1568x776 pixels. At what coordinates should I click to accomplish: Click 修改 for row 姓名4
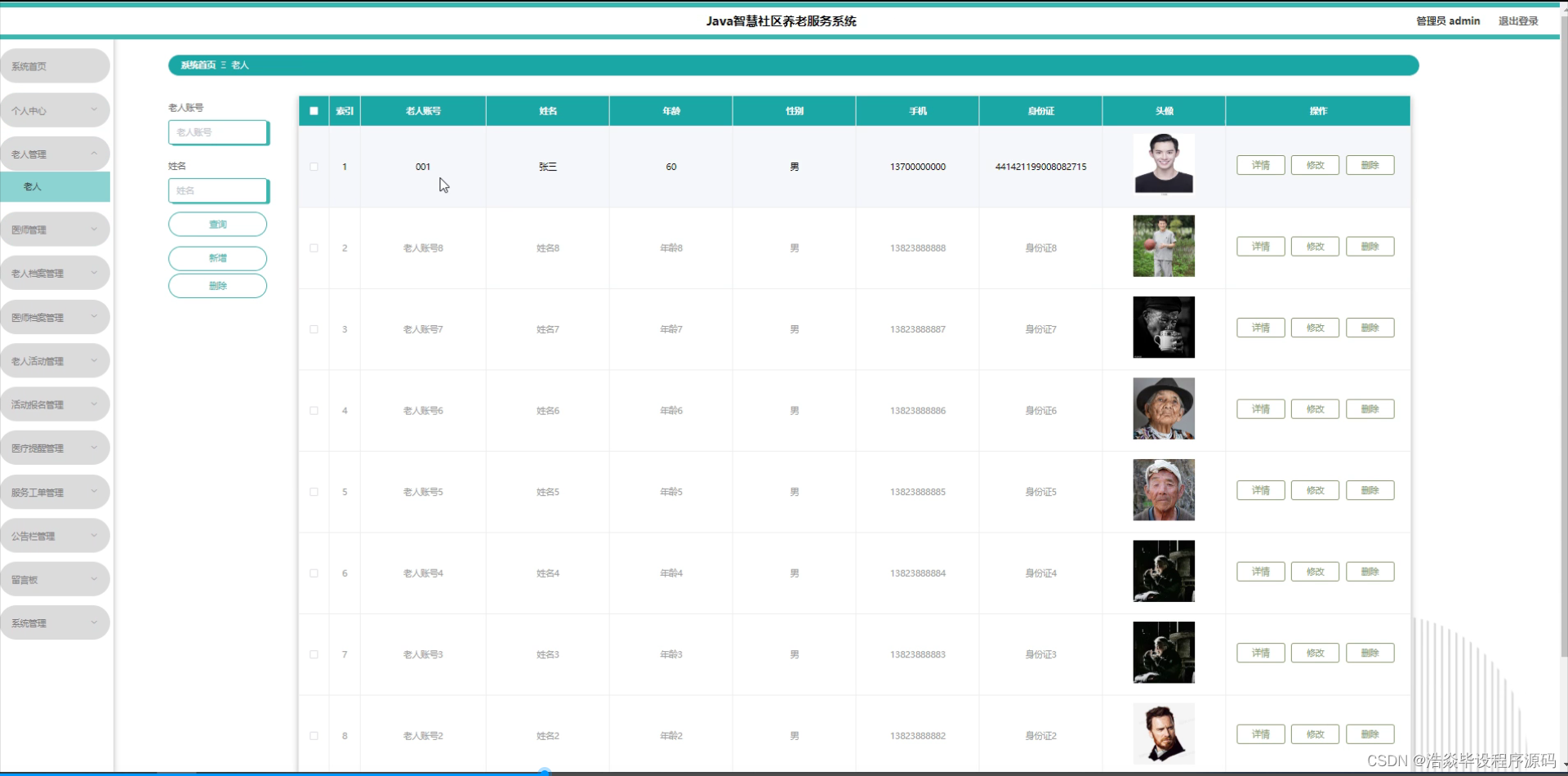[1315, 571]
